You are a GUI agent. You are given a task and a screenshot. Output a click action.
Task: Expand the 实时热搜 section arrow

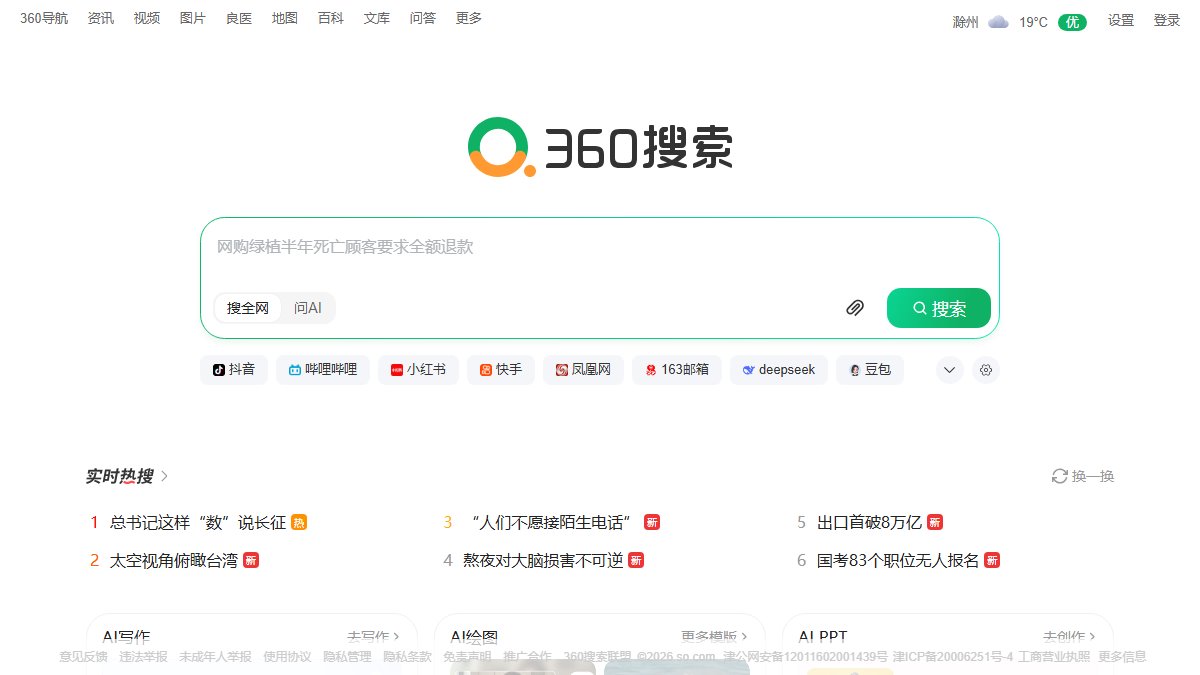165,476
